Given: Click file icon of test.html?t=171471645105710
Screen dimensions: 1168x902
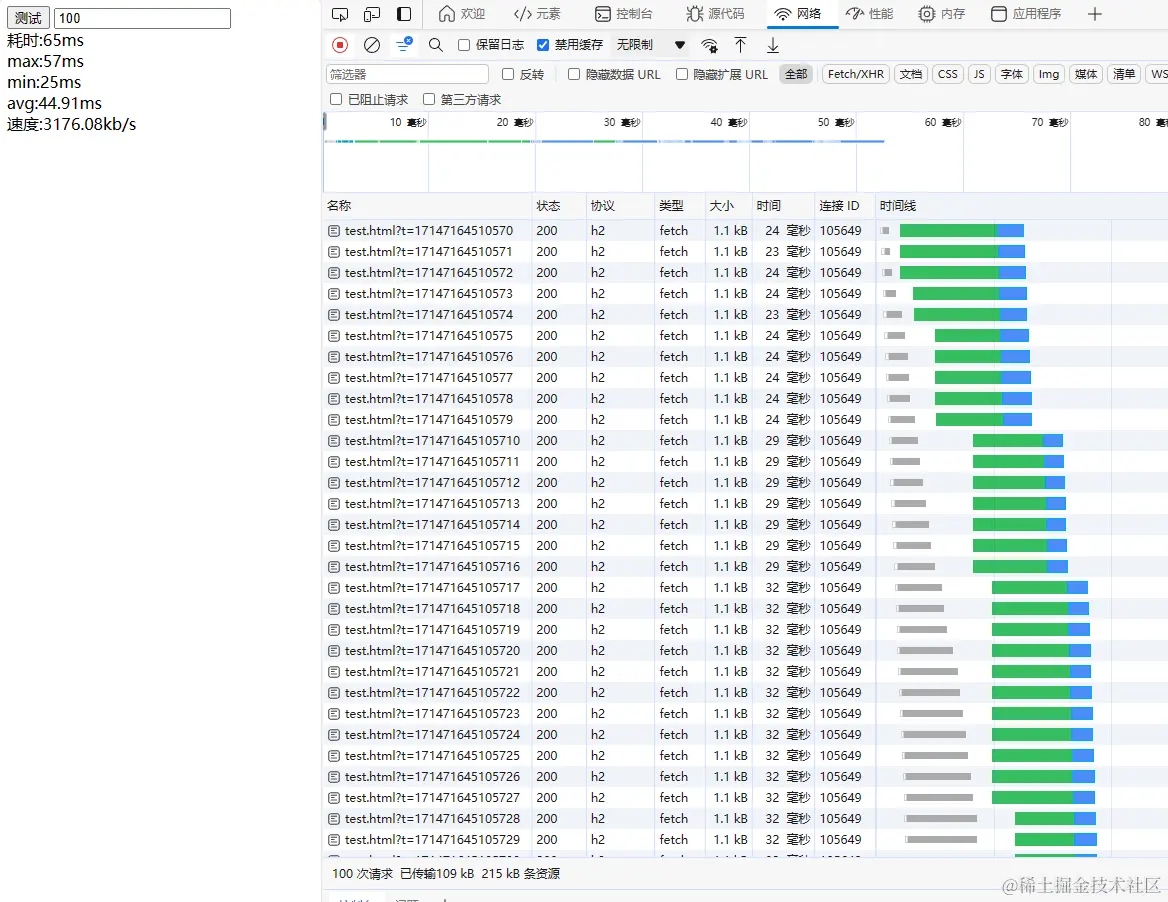Looking at the screenshot, I should (334, 441).
